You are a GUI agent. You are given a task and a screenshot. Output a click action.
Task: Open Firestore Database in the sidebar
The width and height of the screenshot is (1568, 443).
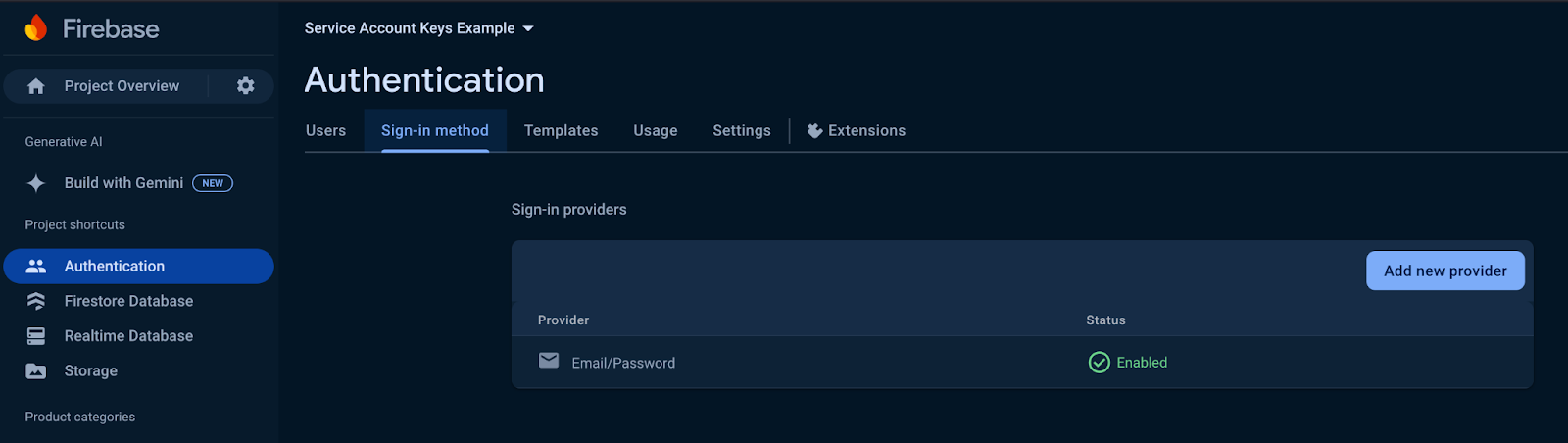click(x=128, y=301)
